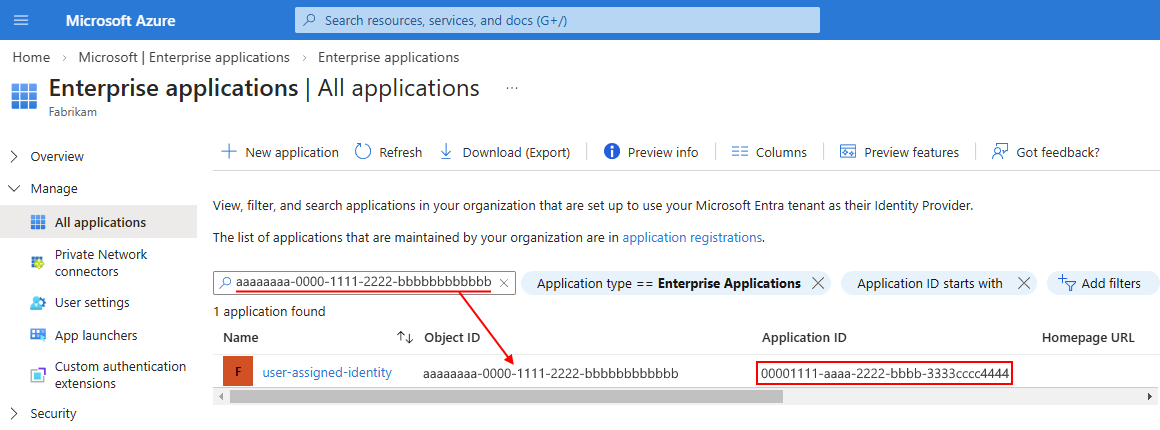Remove the Application type filter
1160x430 pixels.
tap(817, 283)
